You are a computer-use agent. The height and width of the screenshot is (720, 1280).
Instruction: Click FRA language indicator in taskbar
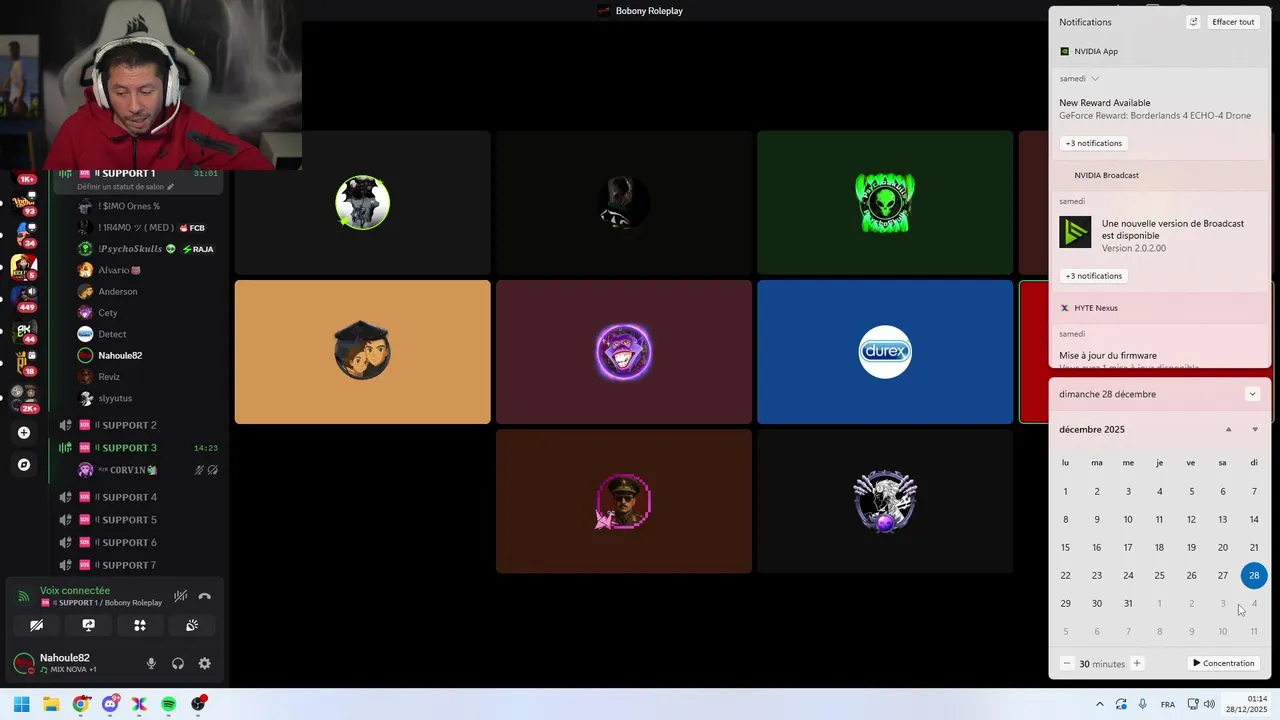(1168, 704)
